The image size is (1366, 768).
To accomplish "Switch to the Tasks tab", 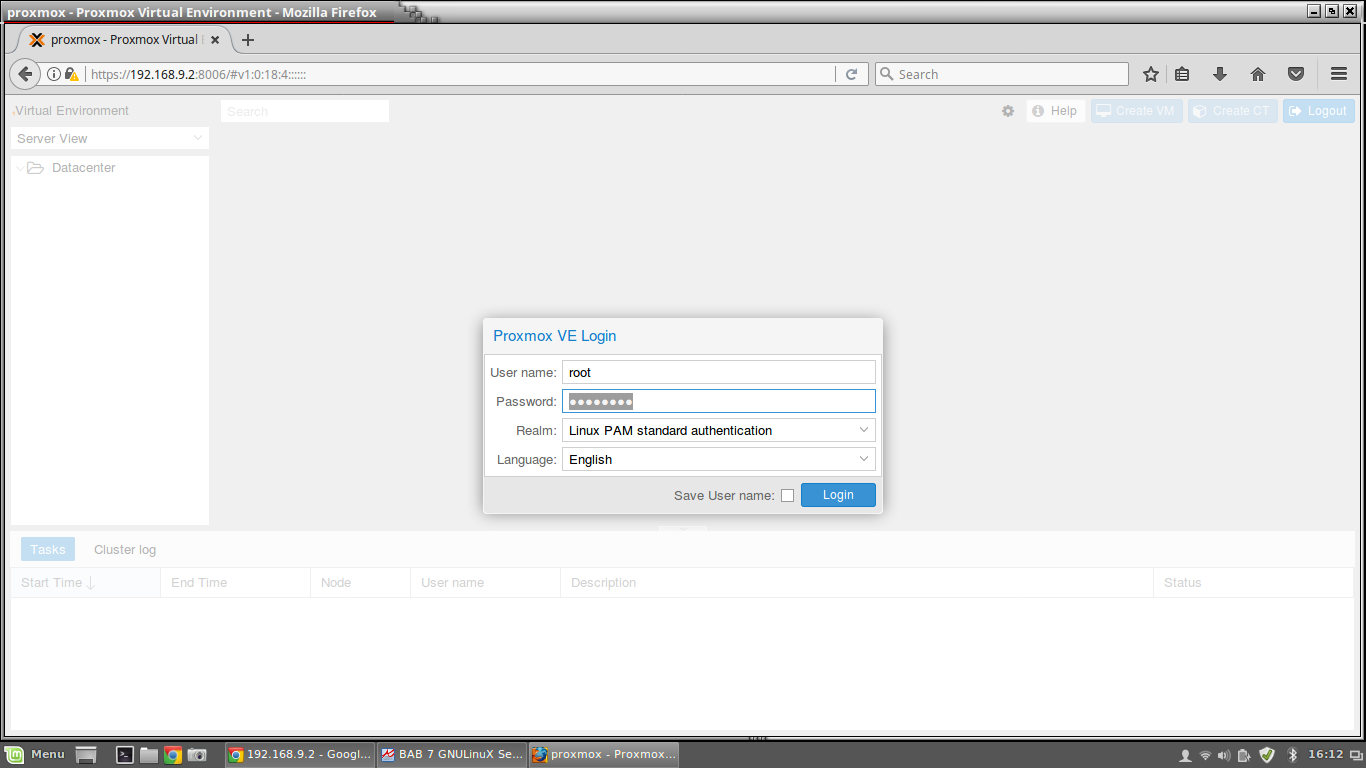I will point(48,549).
